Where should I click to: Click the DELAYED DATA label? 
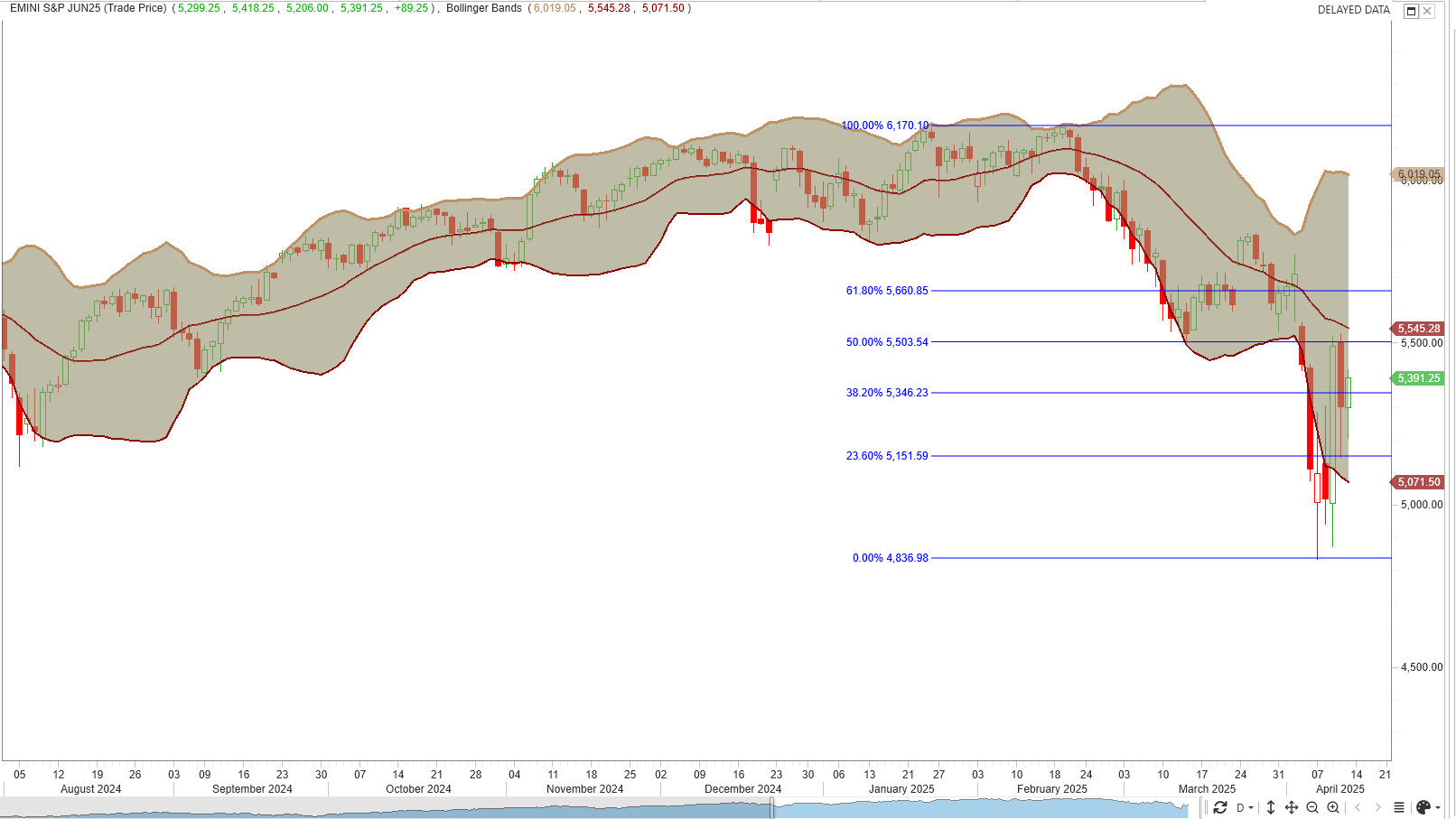pos(1353,10)
